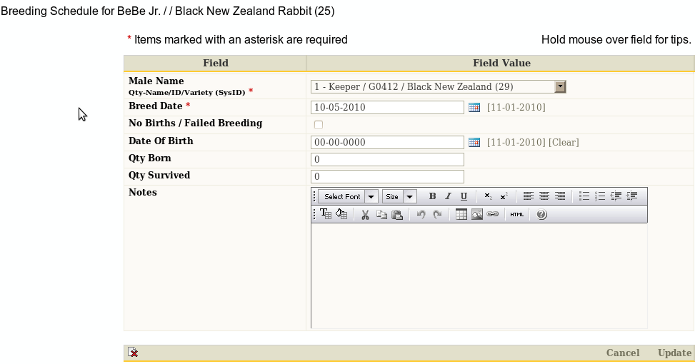Click the Clear link beside Date Of Birth
The width and height of the screenshot is (700, 364).
click(x=564, y=142)
